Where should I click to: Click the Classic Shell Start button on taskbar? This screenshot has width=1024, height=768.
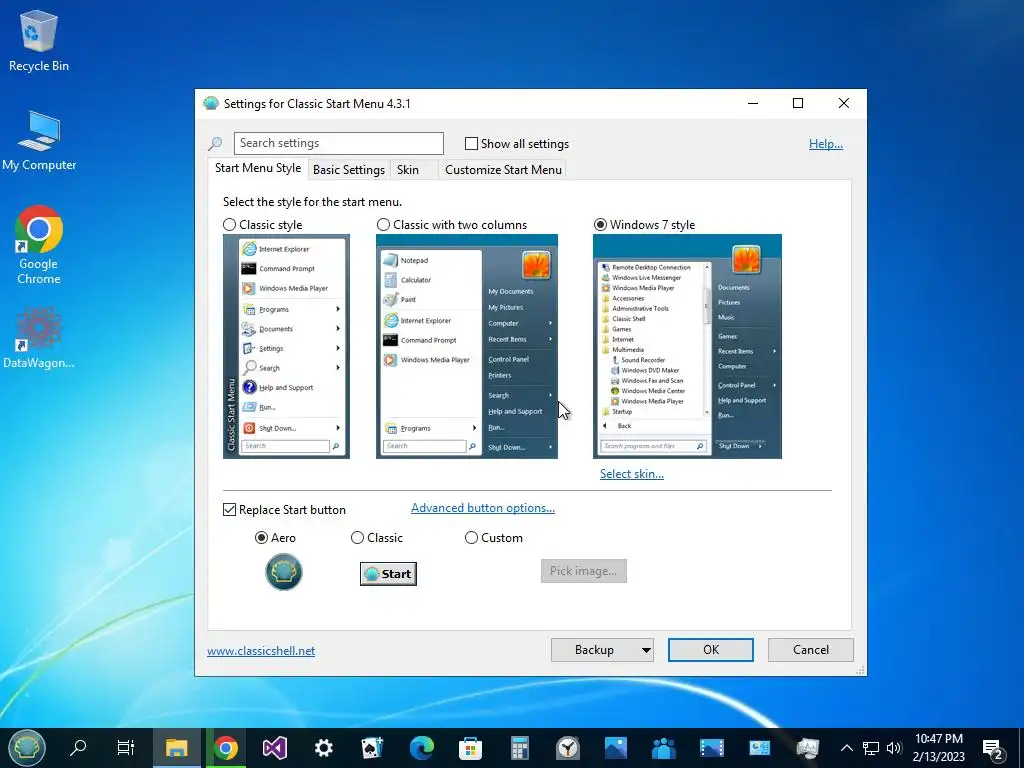[26, 747]
